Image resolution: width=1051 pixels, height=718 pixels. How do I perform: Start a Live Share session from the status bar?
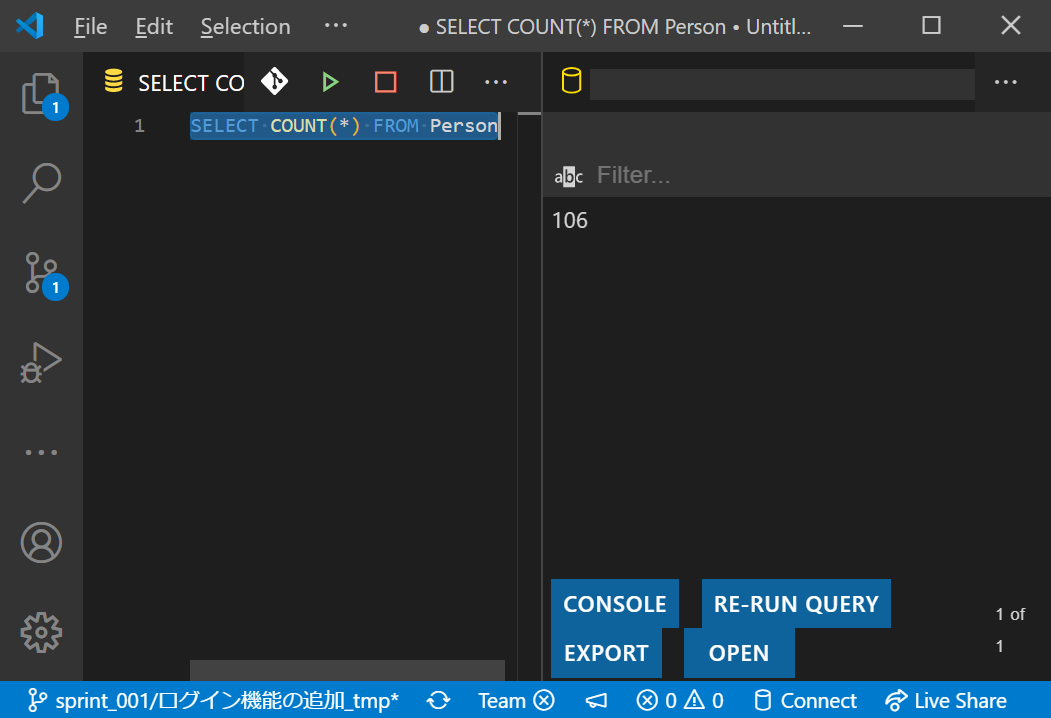pos(944,700)
